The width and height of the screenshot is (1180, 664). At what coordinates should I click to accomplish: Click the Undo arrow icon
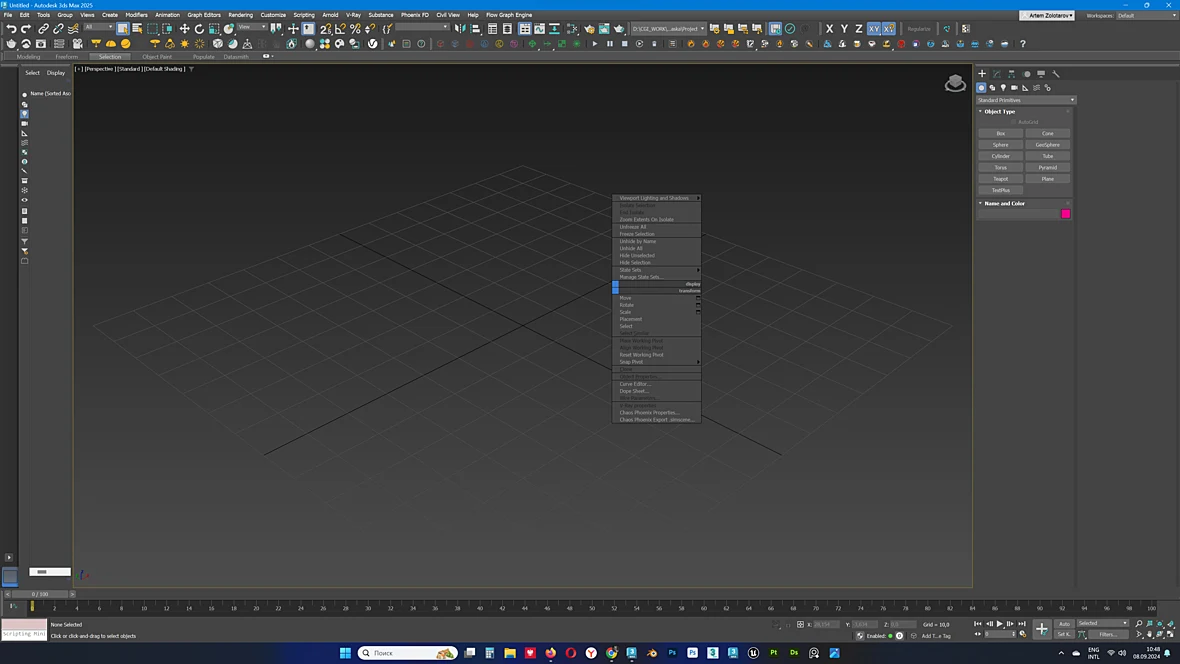[x=11, y=29]
